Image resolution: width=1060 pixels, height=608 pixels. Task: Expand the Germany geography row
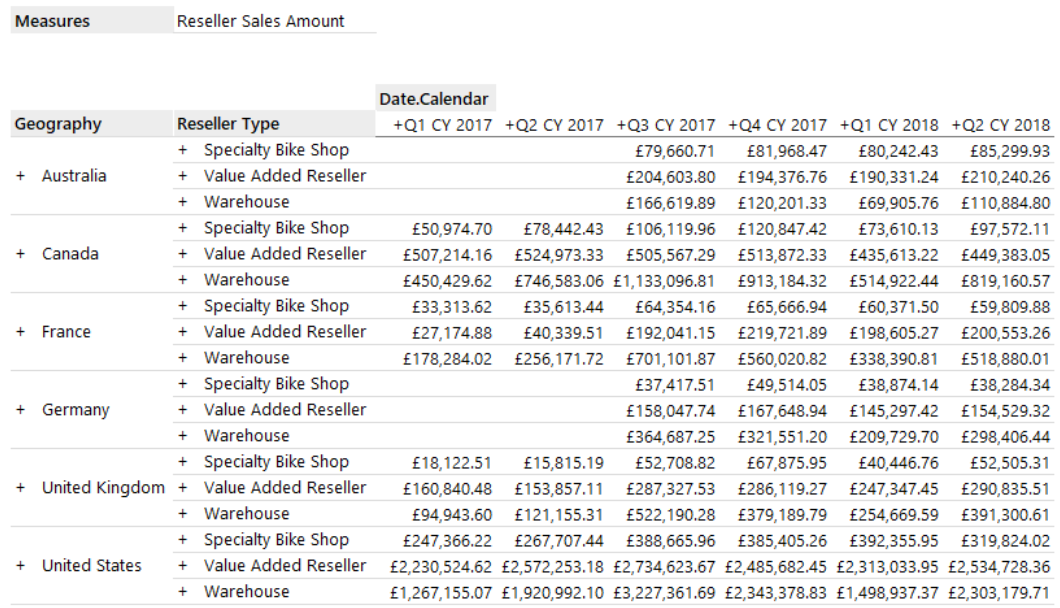(20, 410)
